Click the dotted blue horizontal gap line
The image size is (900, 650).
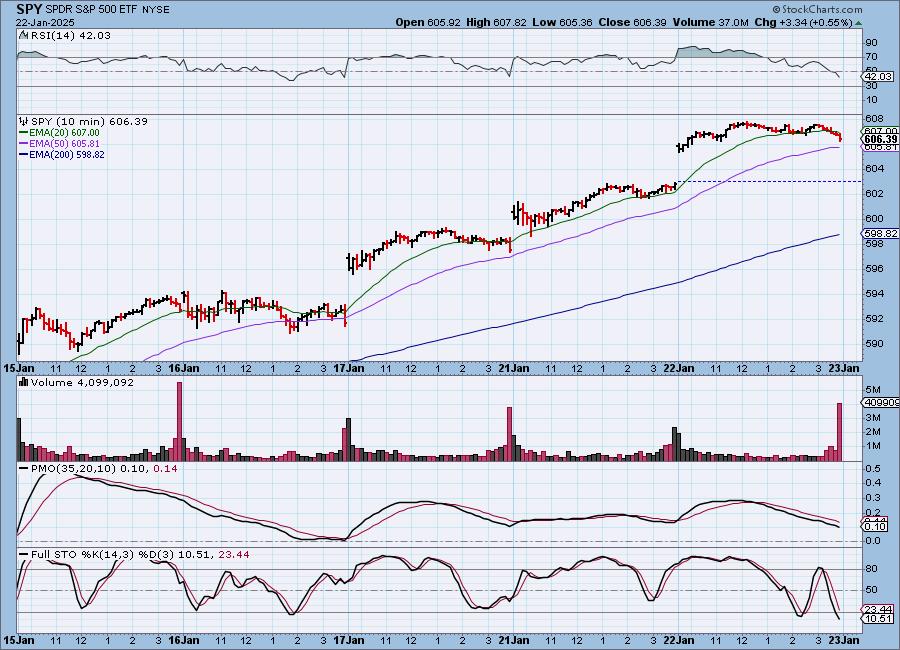click(x=769, y=181)
